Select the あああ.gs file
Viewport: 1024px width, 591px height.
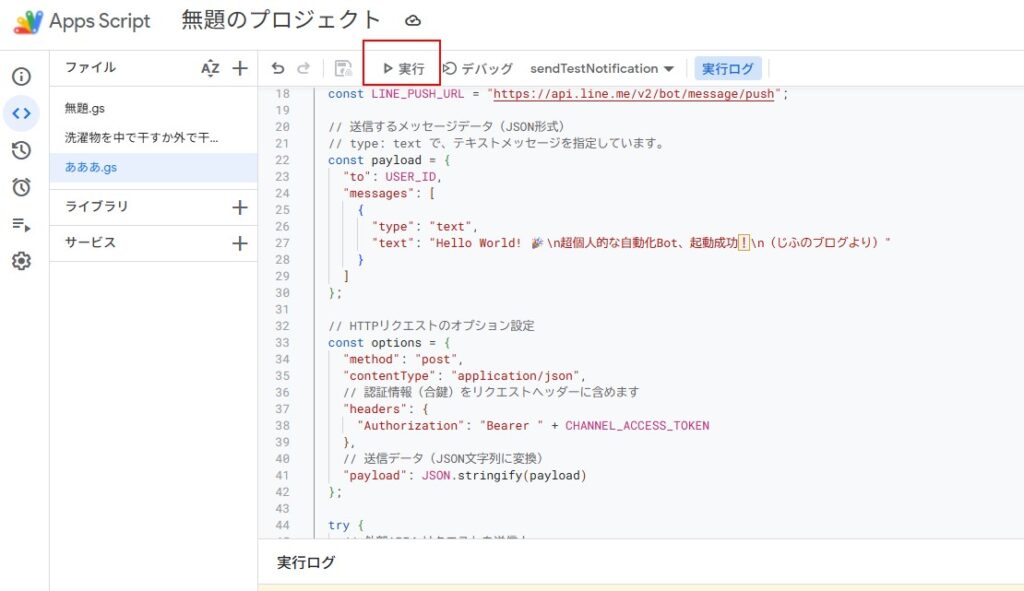click(90, 167)
